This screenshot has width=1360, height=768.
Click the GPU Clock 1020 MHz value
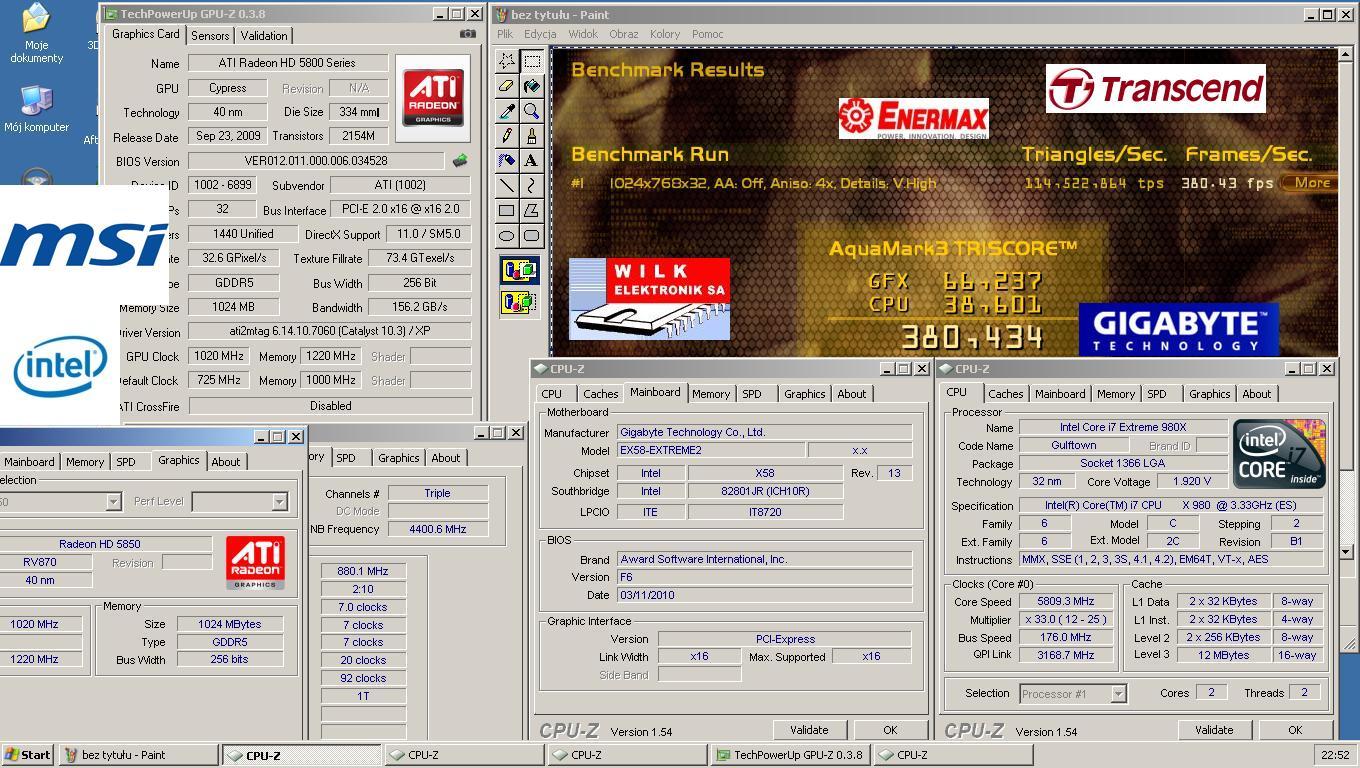(x=219, y=356)
